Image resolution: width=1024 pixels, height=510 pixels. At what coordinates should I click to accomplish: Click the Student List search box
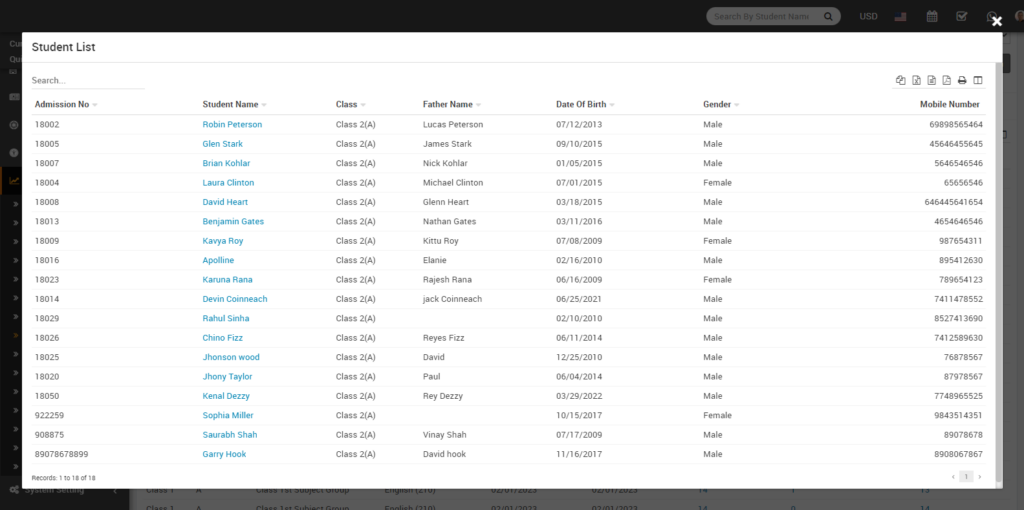tap(88, 80)
